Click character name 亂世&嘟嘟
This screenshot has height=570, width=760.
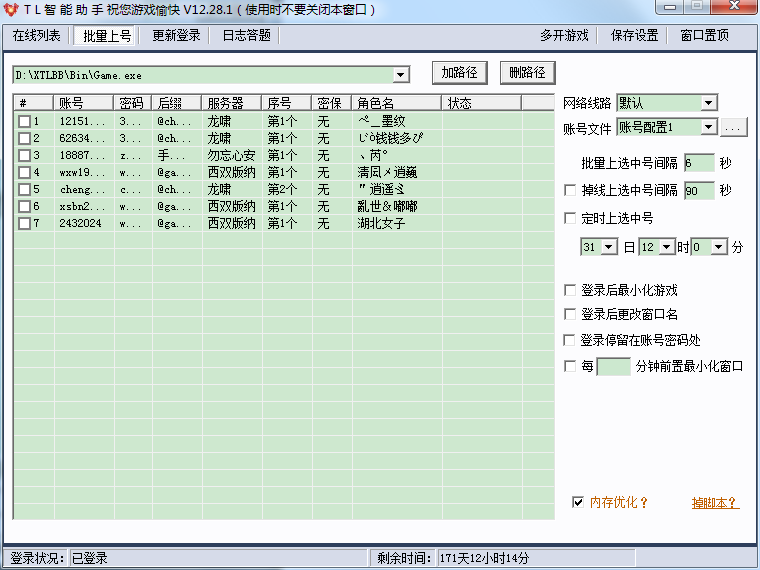point(387,206)
